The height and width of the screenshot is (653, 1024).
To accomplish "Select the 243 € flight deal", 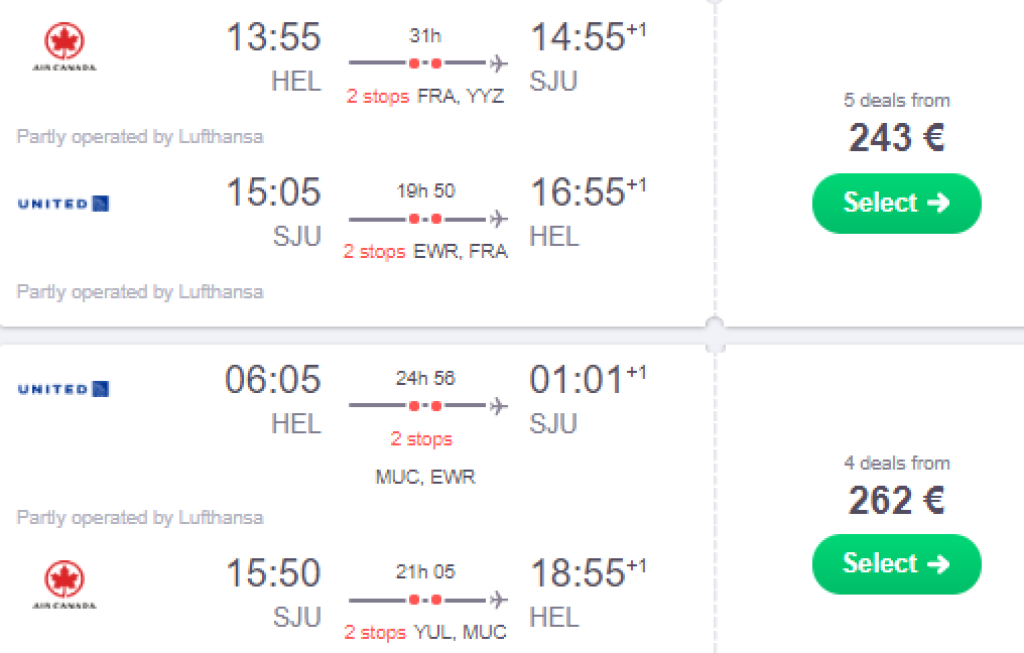I will pos(896,203).
